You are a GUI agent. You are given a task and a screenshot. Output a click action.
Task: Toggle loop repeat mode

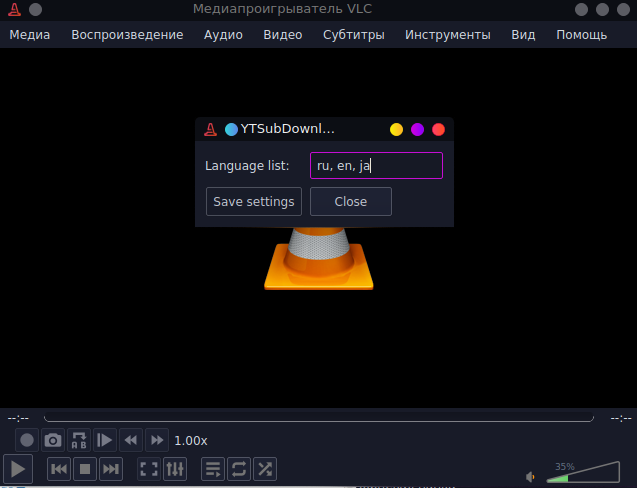(x=239, y=469)
